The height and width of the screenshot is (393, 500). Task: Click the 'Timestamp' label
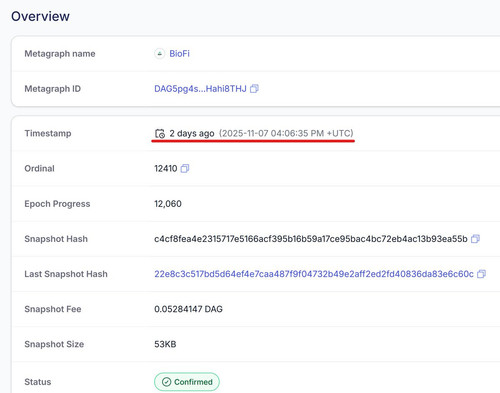[48, 133]
